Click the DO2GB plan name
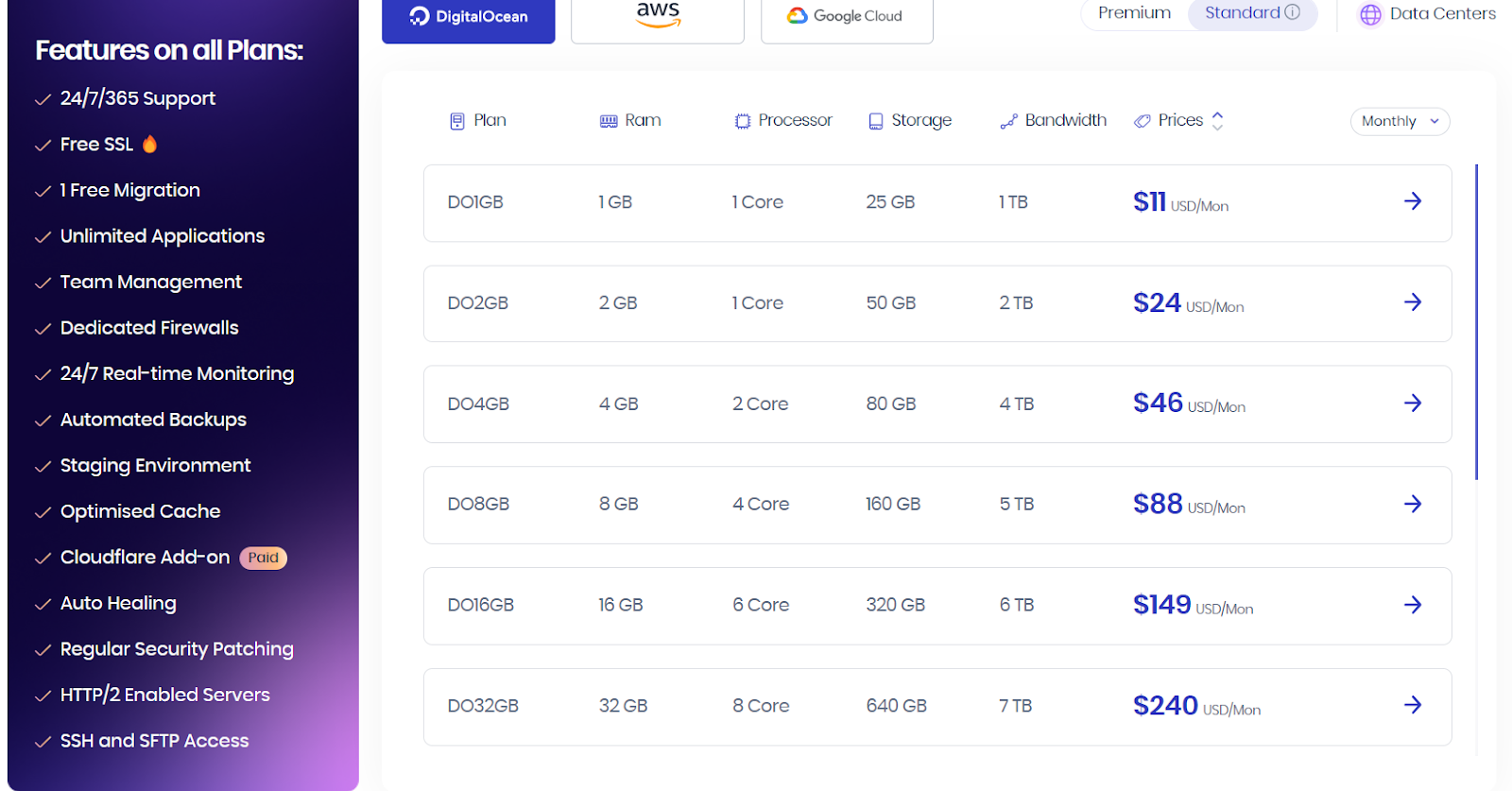The width and height of the screenshot is (1512, 791). pyautogui.click(x=478, y=303)
